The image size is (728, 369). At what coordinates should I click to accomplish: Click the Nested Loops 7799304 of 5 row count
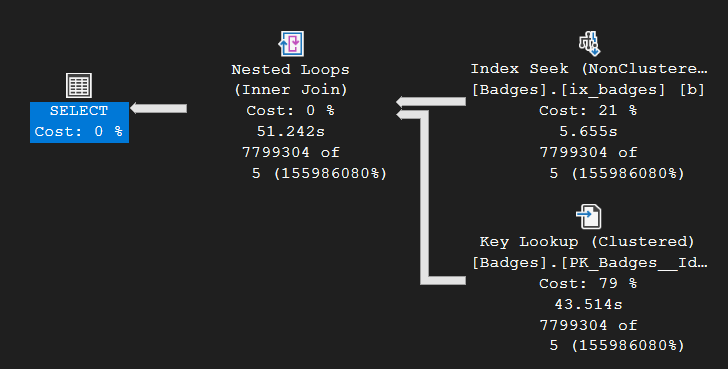pos(314,162)
